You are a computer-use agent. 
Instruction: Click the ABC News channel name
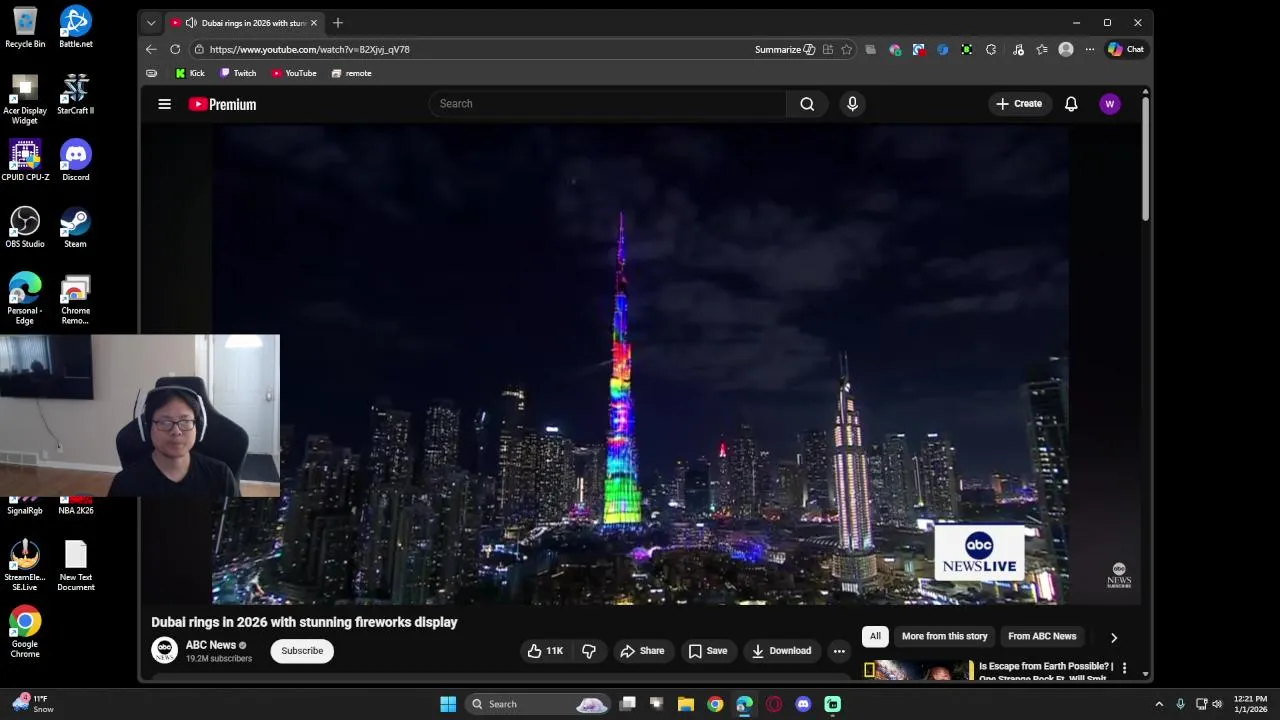211,645
